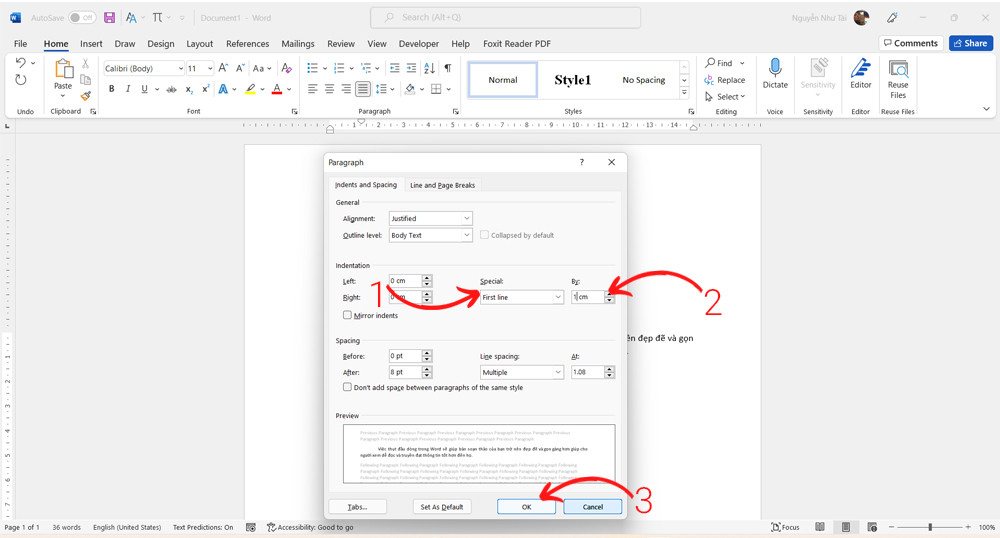The image size is (1000, 538).
Task: Apply Strikethrough to text
Action: click(x=172, y=89)
